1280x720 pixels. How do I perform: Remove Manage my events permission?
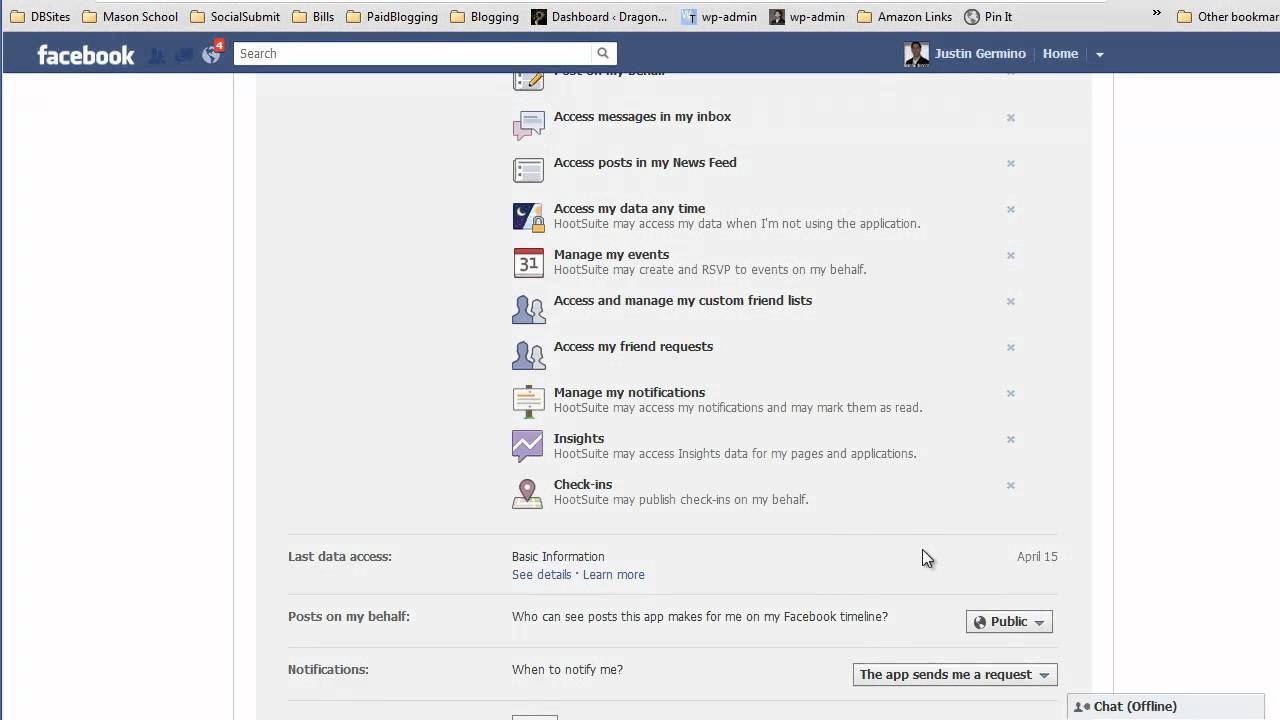coord(1011,256)
